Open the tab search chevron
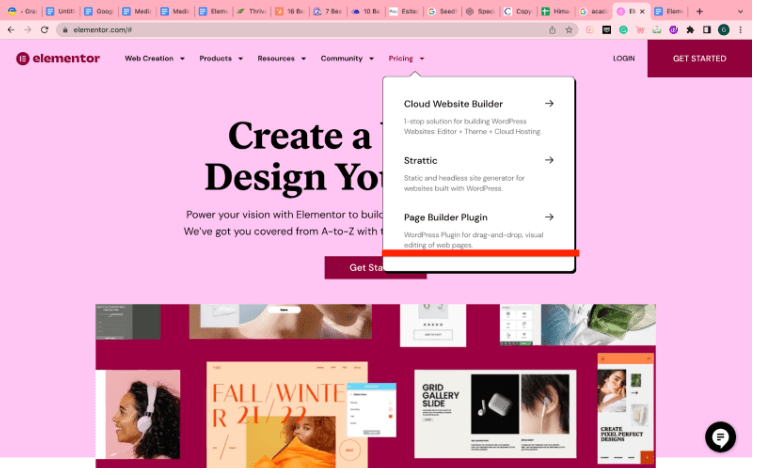The height and width of the screenshot is (475, 757). (x=740, y=11)
